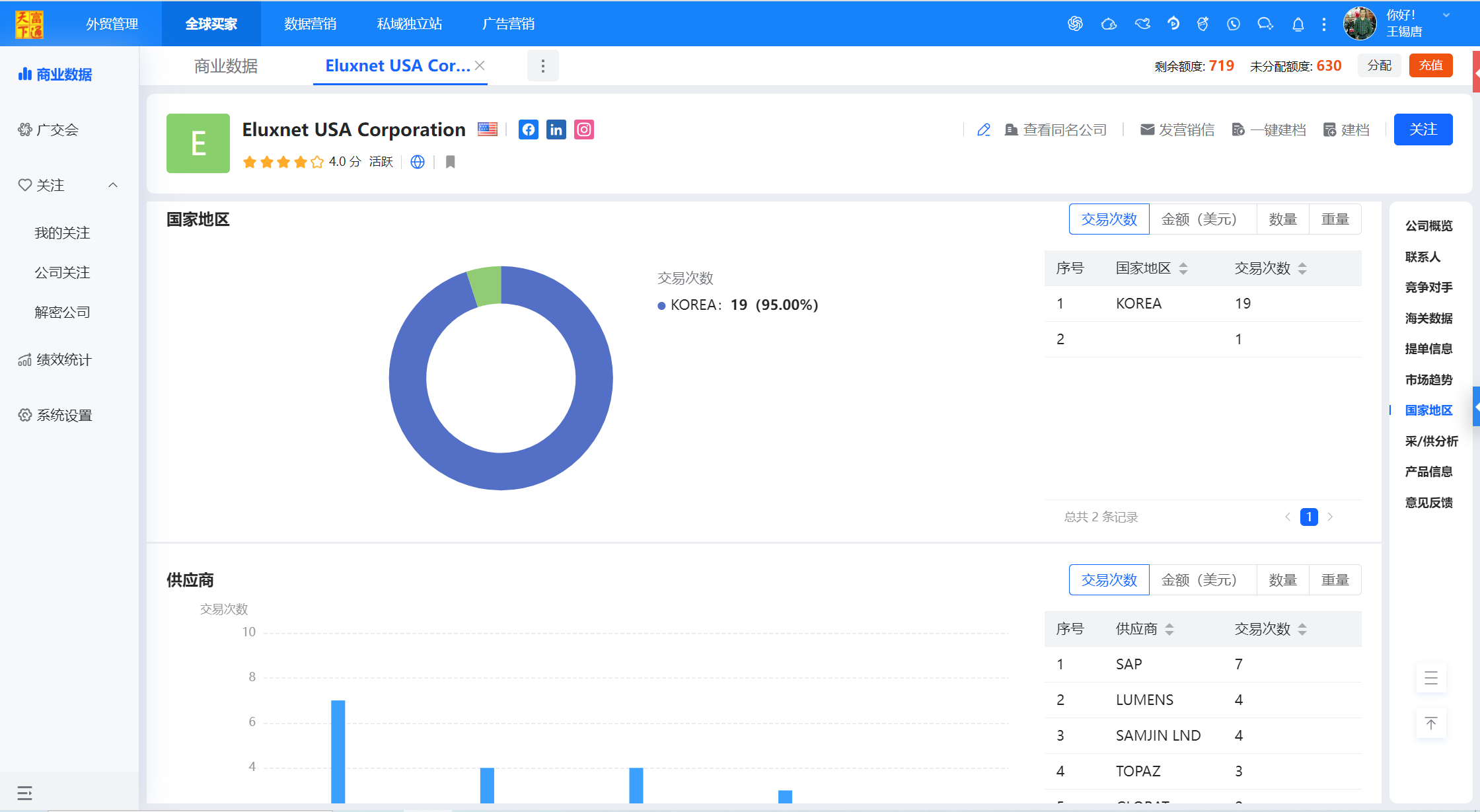Click 查看同名公司 in the company header
The height and width of the screenshot is (812, 1480).
point(1056,129)
